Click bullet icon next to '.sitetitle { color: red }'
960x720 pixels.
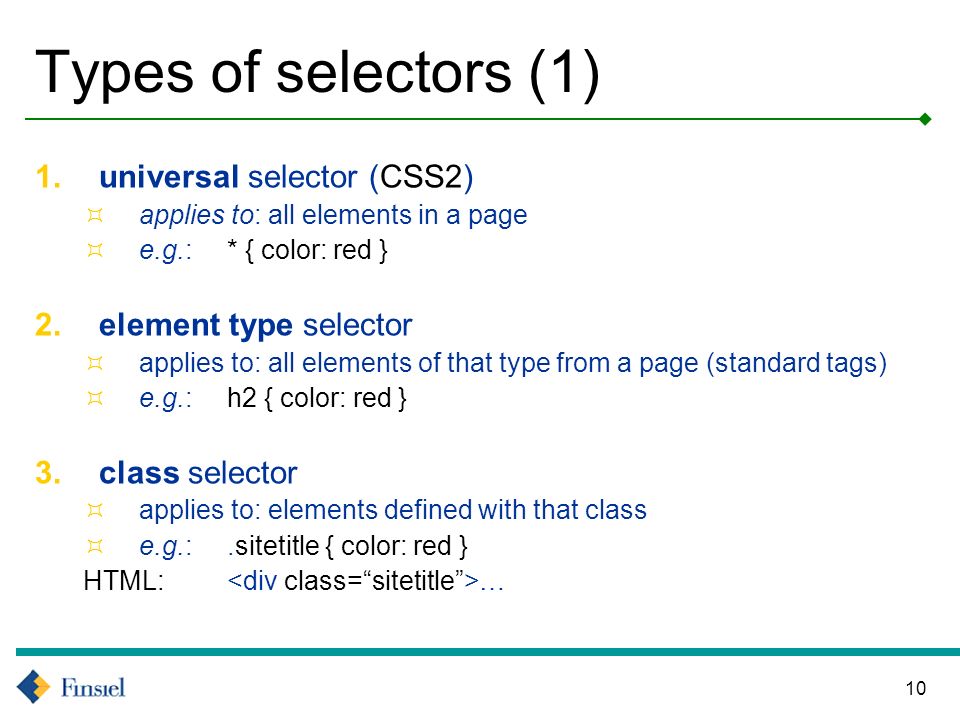click(x=95, y=546)
